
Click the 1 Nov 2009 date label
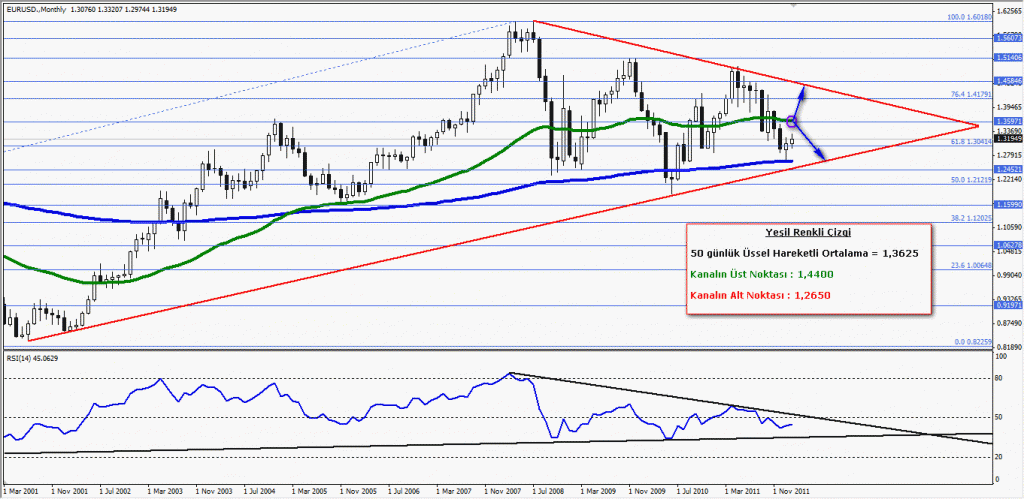pyautogui.click(x=646, y=489)
